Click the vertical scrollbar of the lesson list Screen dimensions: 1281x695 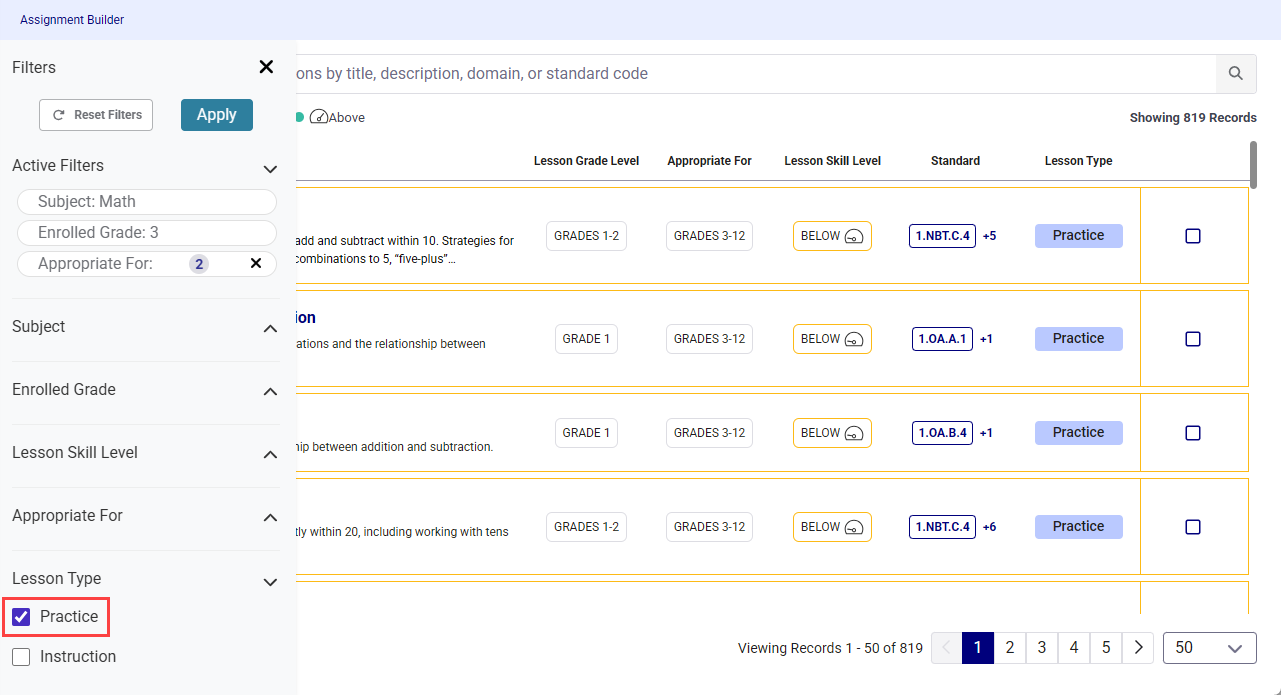pyautogui.click(x=1253, y=165)
